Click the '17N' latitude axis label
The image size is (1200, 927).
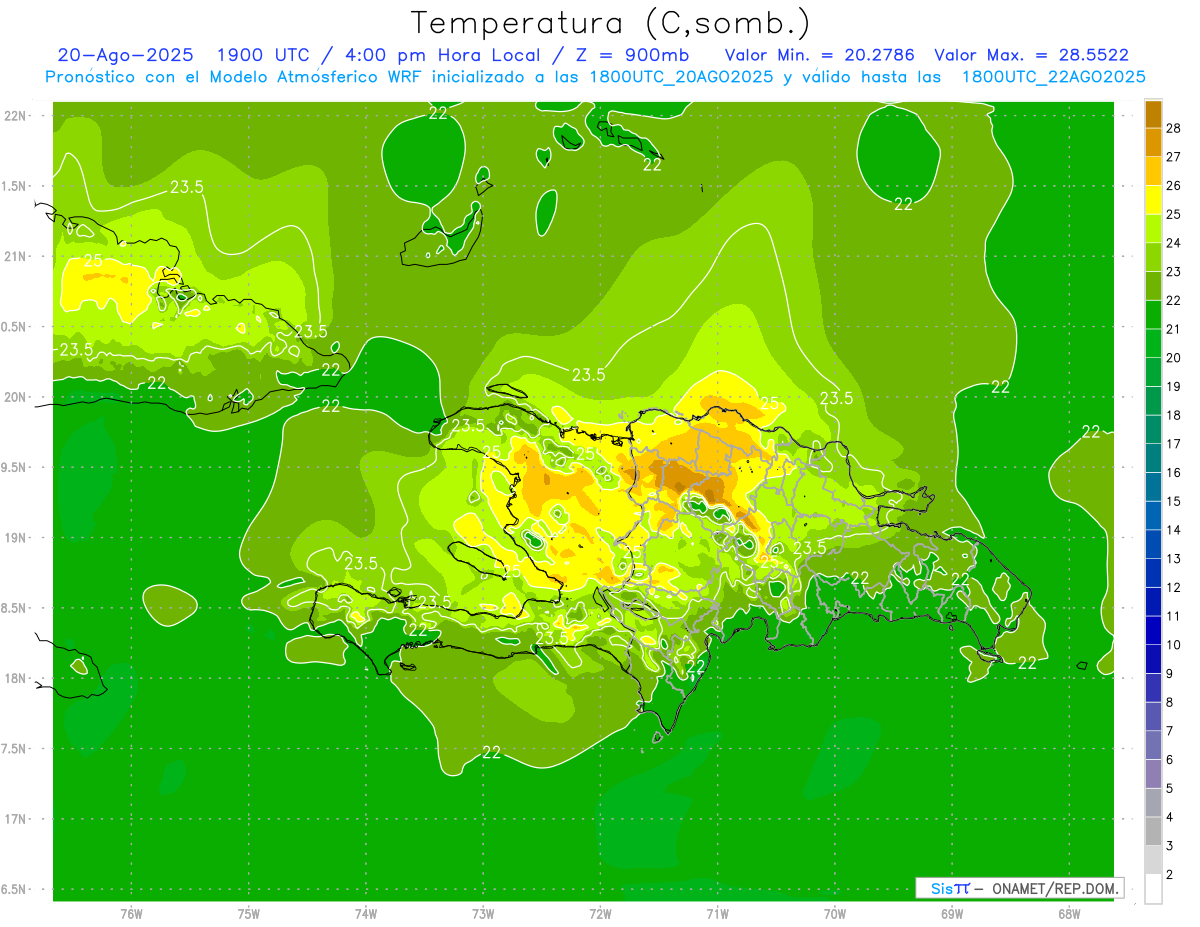click(16, 820)
